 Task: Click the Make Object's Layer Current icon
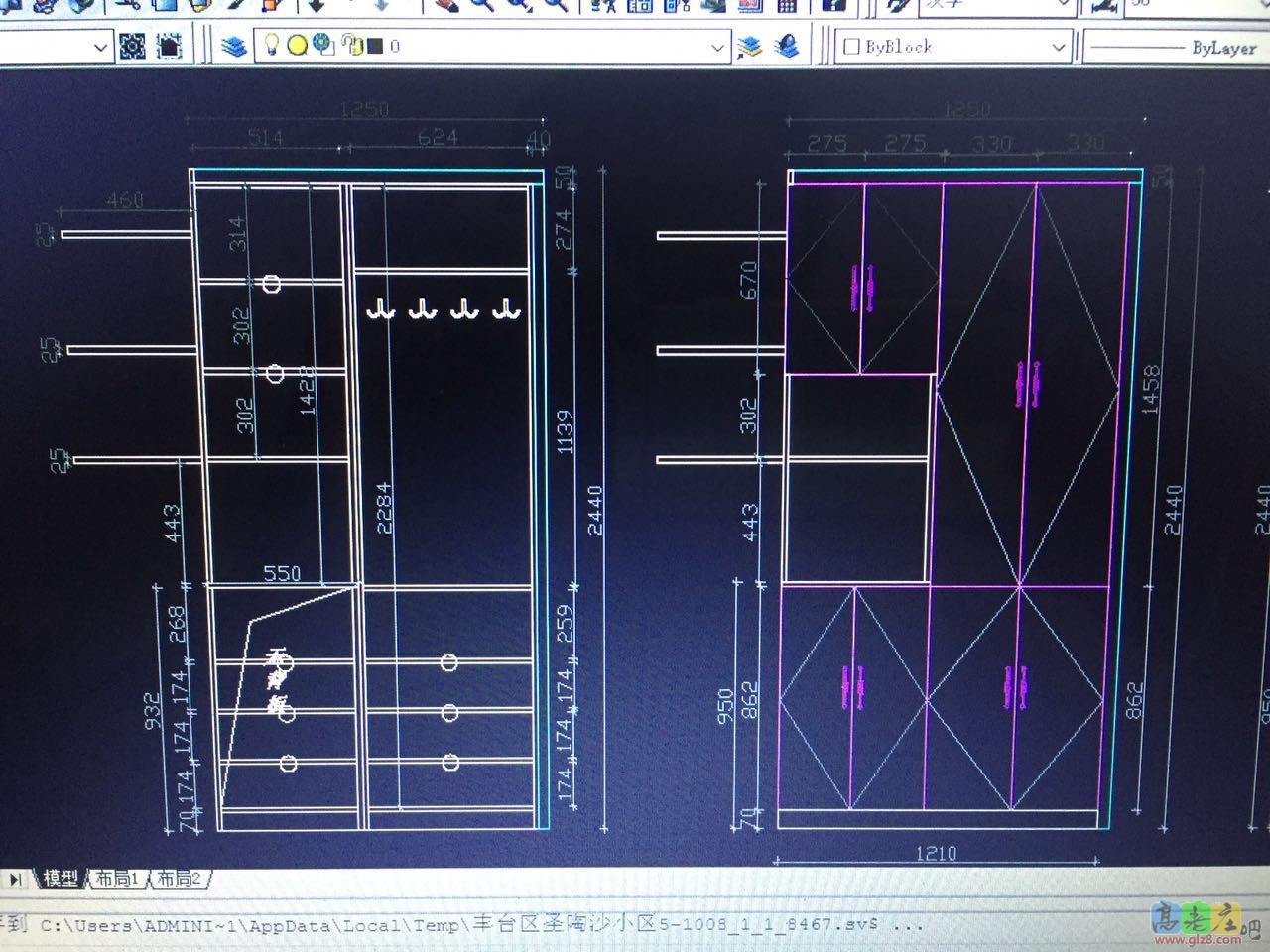click(x=750, y=47)
